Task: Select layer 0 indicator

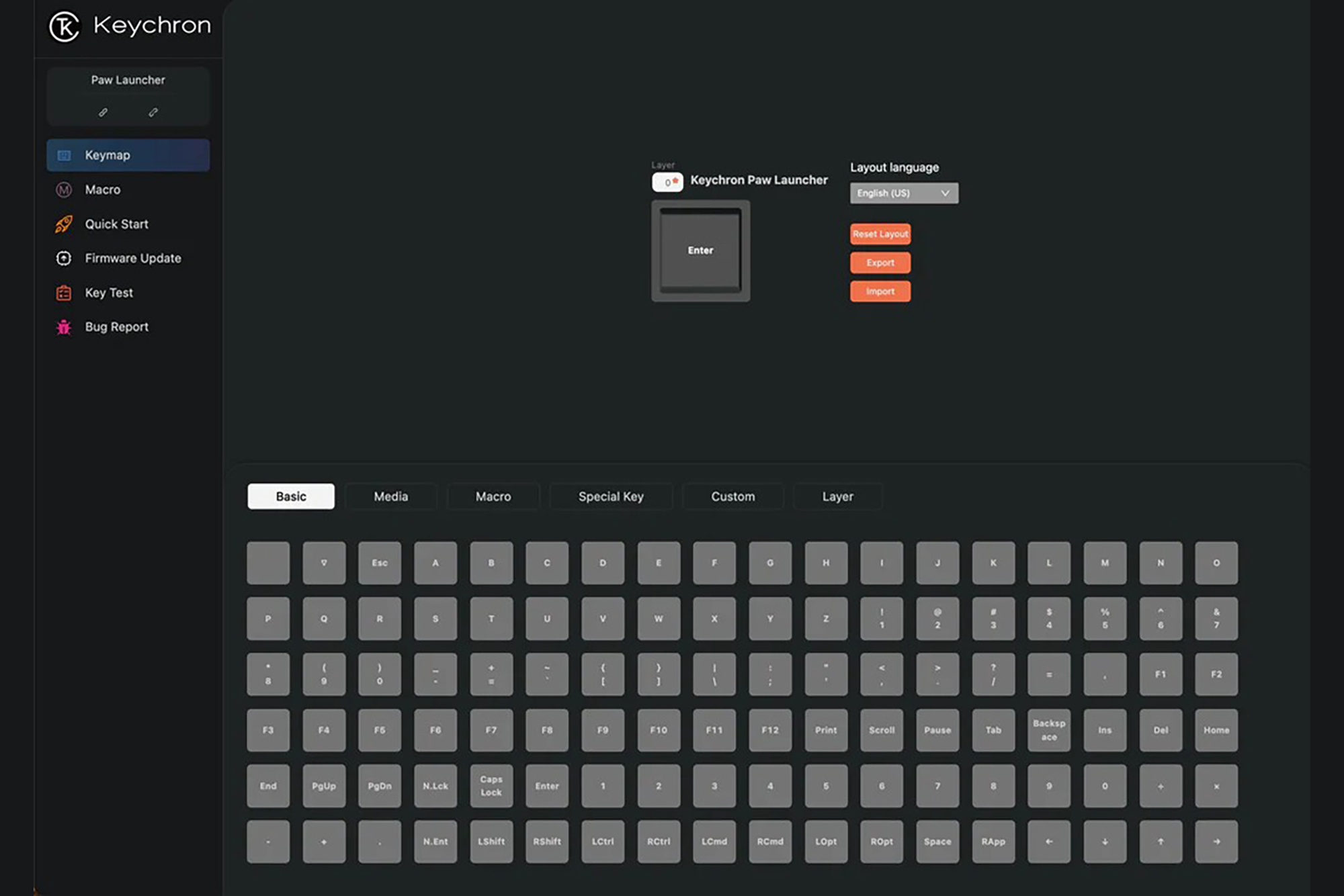Action: coord(667,182)
